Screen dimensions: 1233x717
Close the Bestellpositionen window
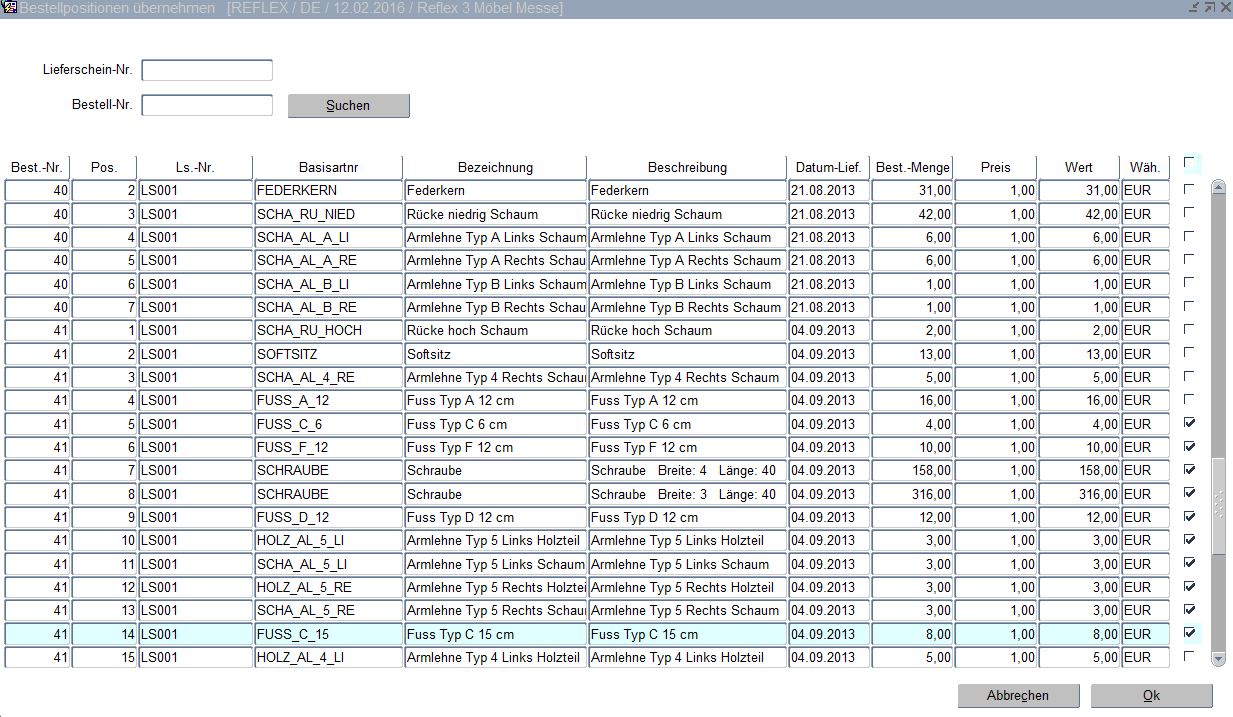pos(1224,8)
